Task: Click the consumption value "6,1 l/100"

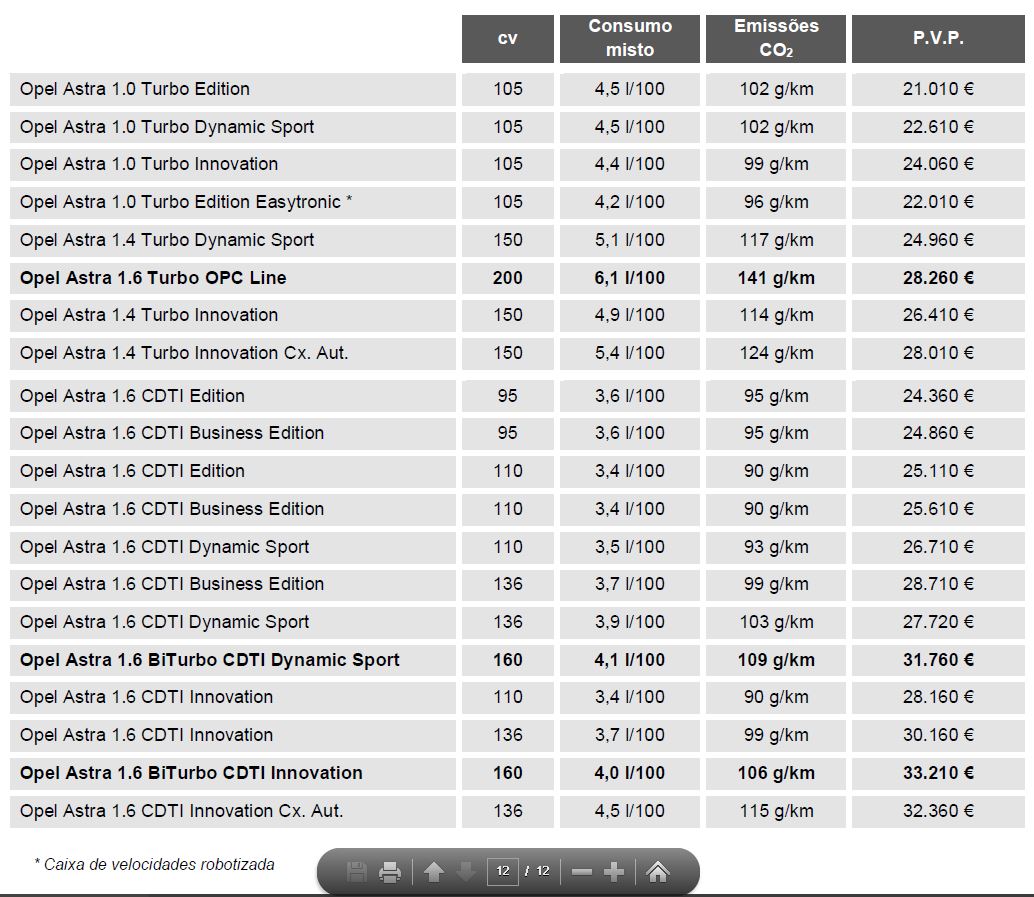Action: [630, 278]
